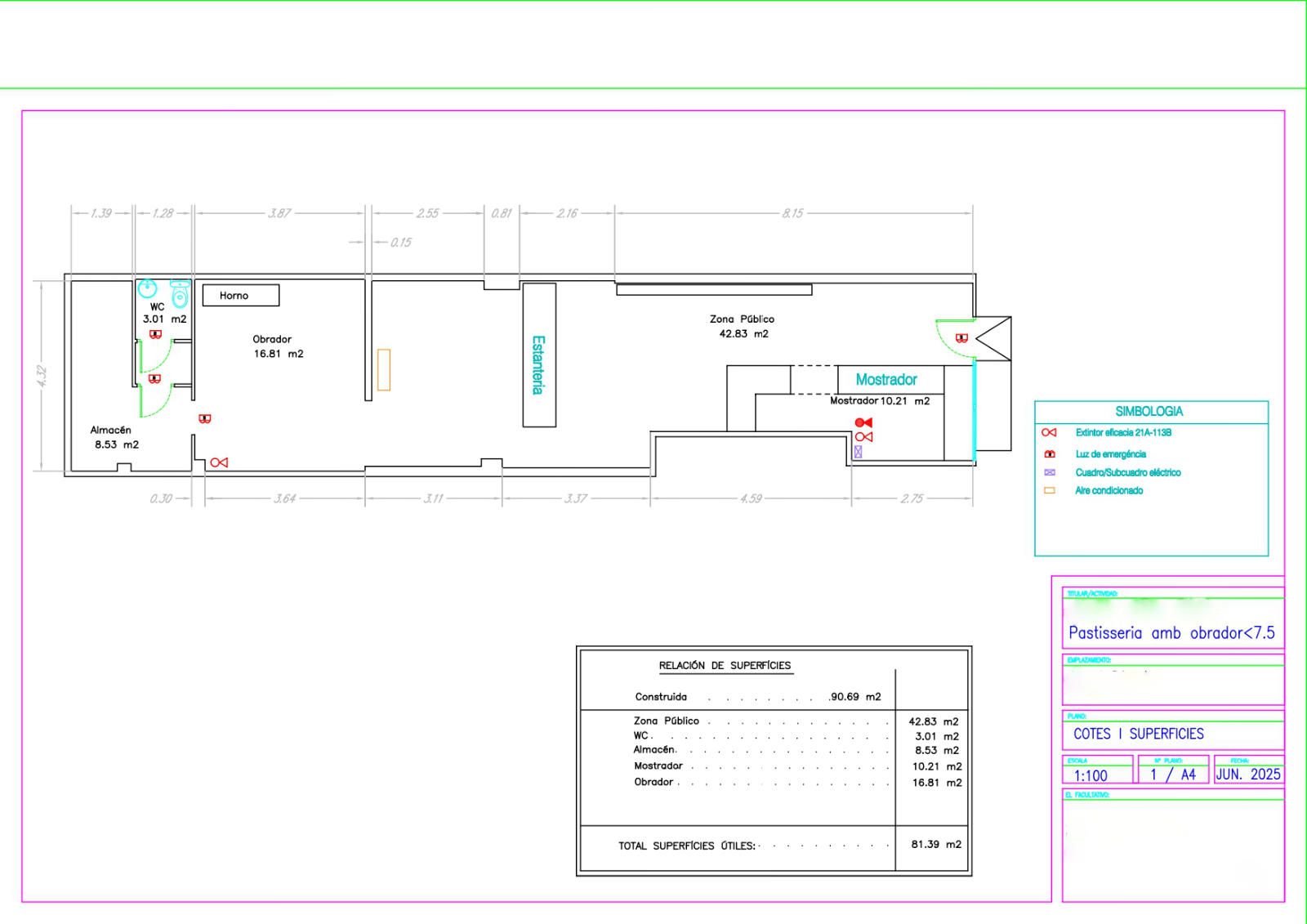The image size is (1307, 924).
Task: Select the emergency light symbol in the legend
Action: pos(1050,454)
